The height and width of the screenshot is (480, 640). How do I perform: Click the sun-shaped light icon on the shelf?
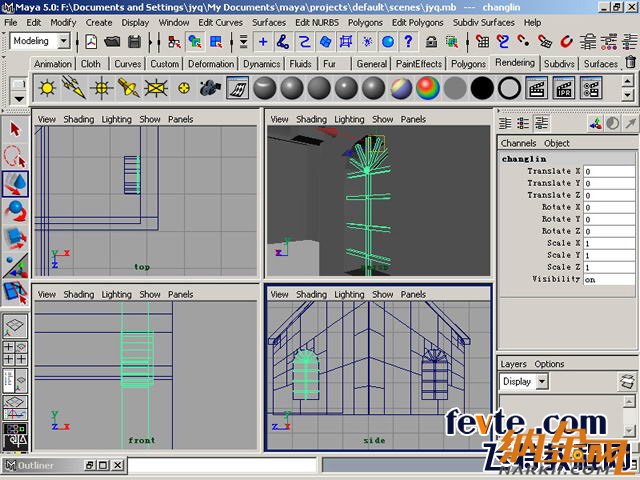(47, 88)
